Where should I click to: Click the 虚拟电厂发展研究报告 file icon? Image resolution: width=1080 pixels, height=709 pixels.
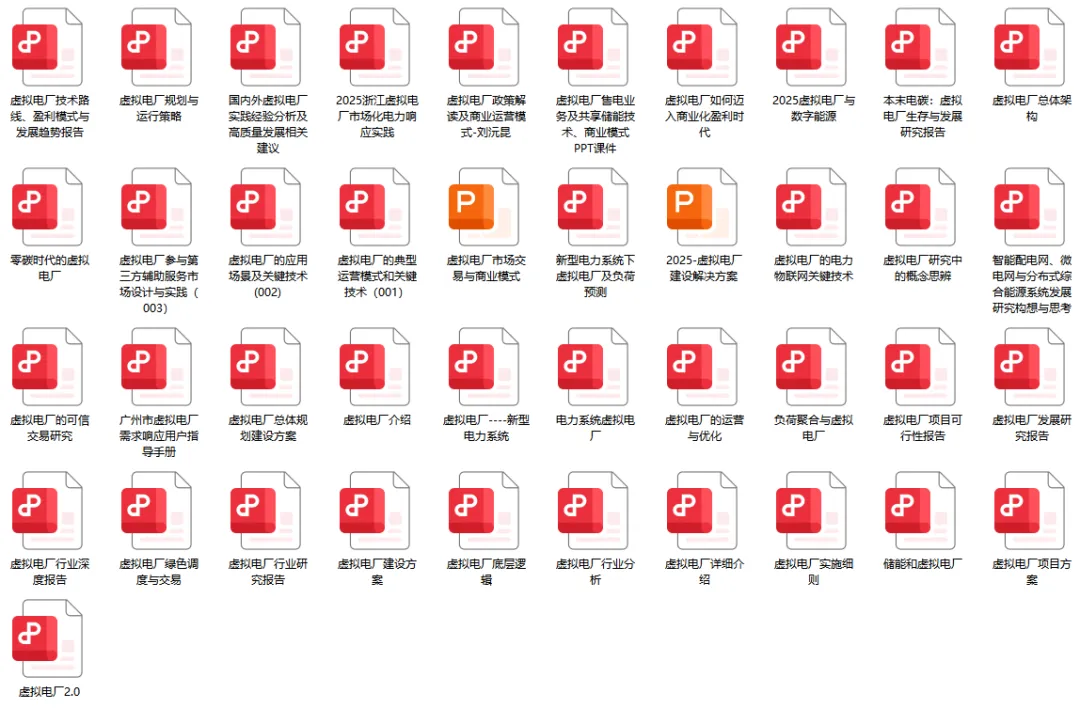coord(1030,367)
